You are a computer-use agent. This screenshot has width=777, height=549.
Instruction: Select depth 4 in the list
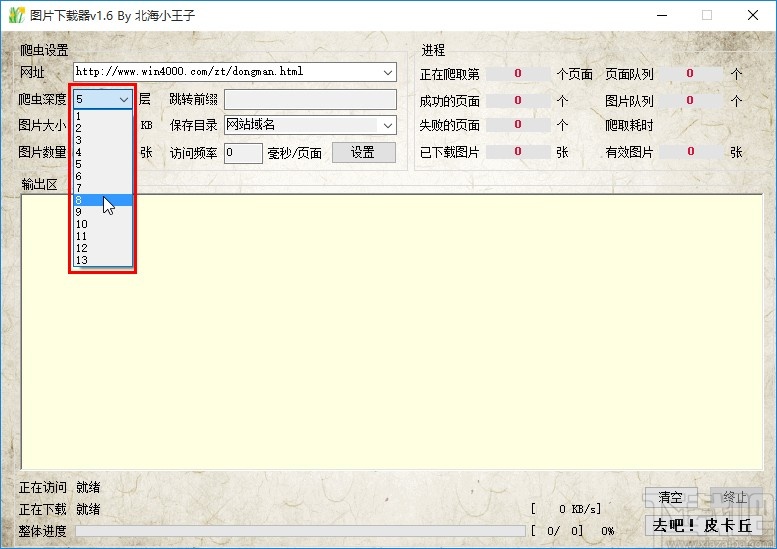[x=103, y=152]
